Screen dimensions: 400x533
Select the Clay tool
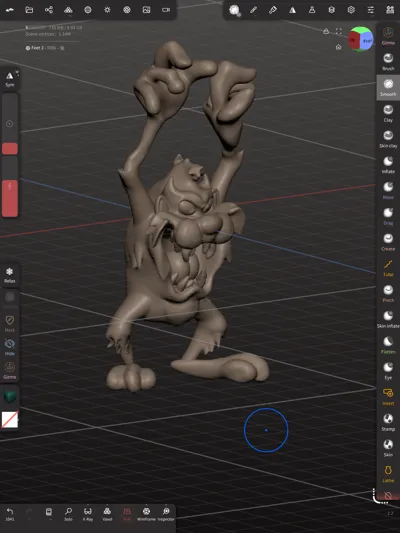point(388,113)
